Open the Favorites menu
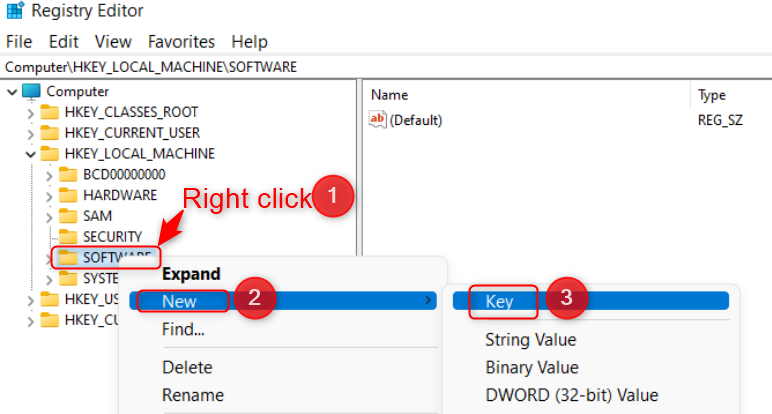The width and height of the screenshot is (772, 414). point(181,42)
